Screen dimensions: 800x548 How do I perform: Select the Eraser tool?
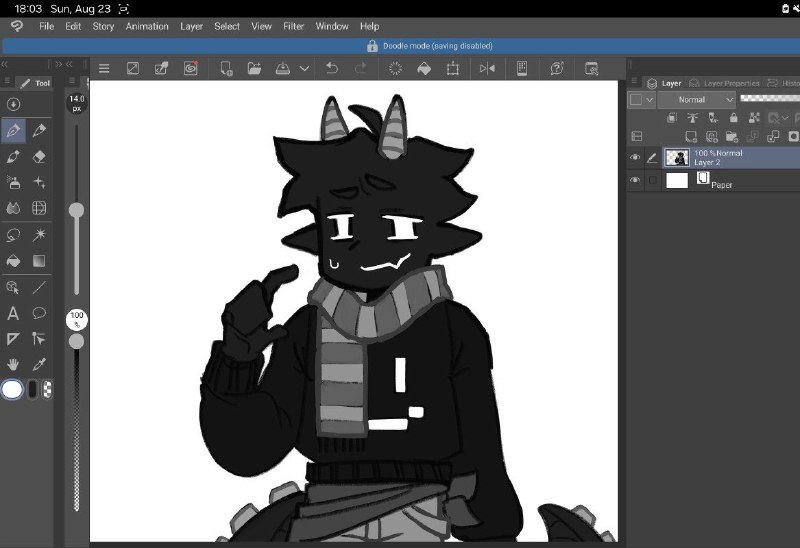(39, 157)
